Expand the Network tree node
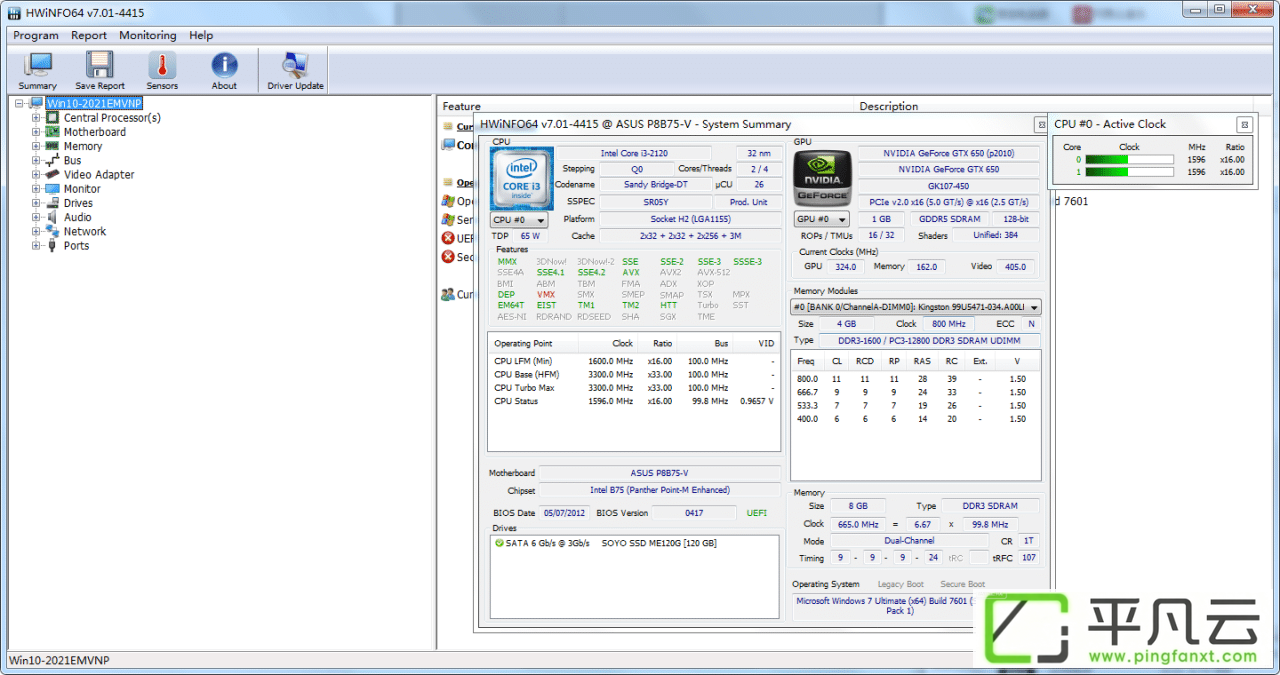This screenshot has height=675, width=1280. click(36, 231)
